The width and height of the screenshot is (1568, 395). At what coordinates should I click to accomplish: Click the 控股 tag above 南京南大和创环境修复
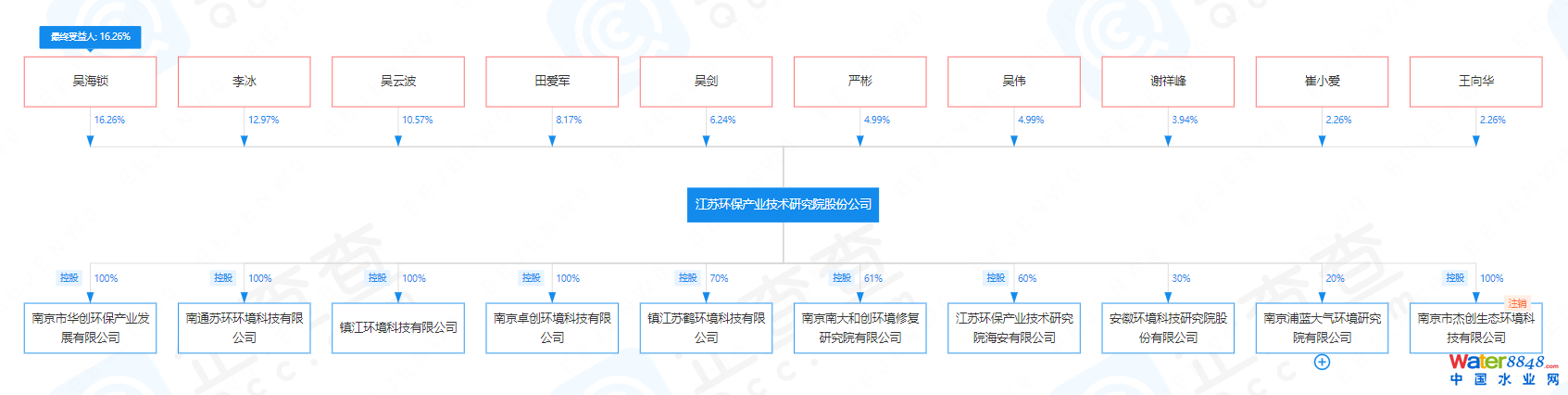click(x=841, y=277)
